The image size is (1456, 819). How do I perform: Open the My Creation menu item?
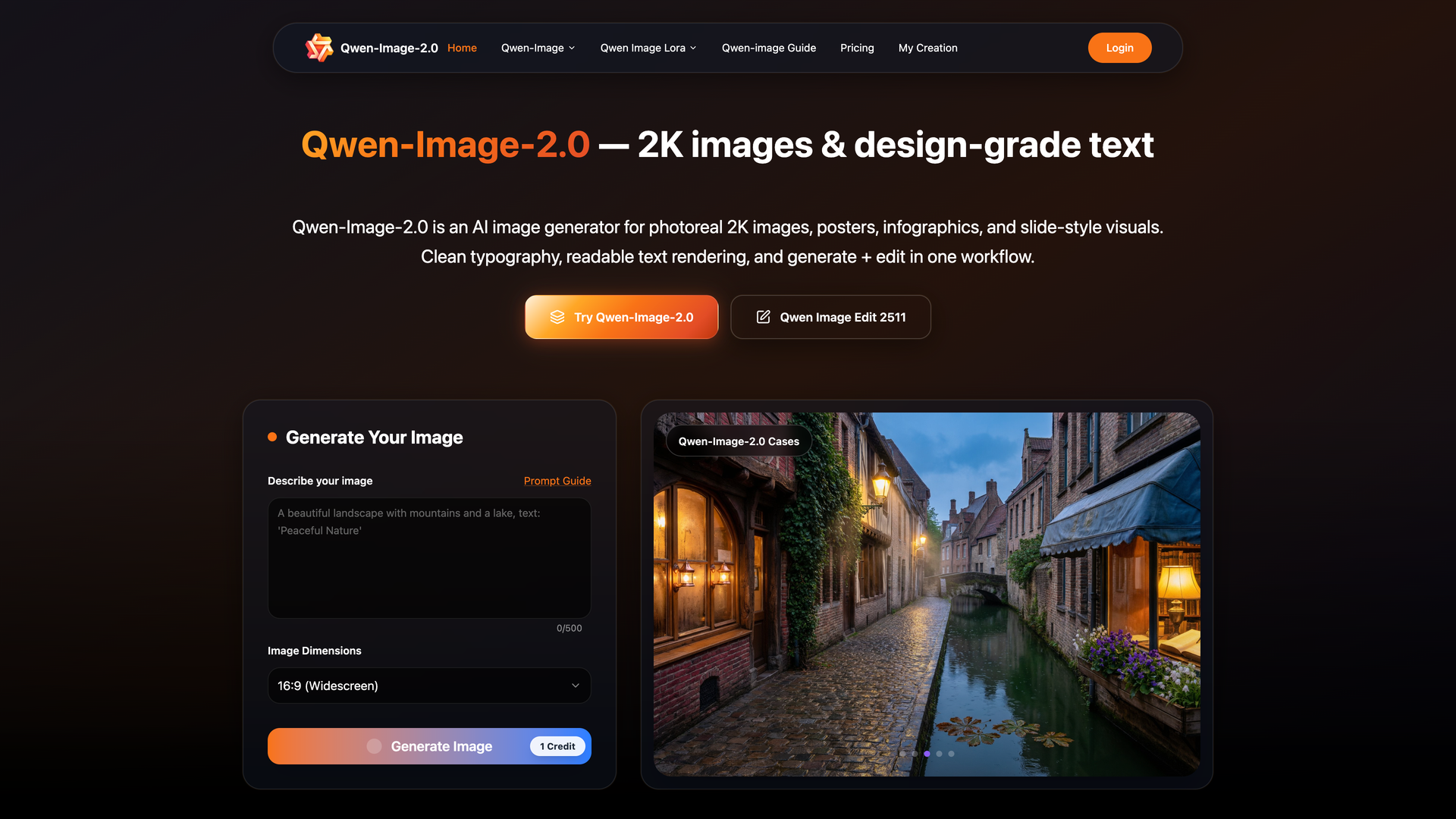click(x=927, y=48)
